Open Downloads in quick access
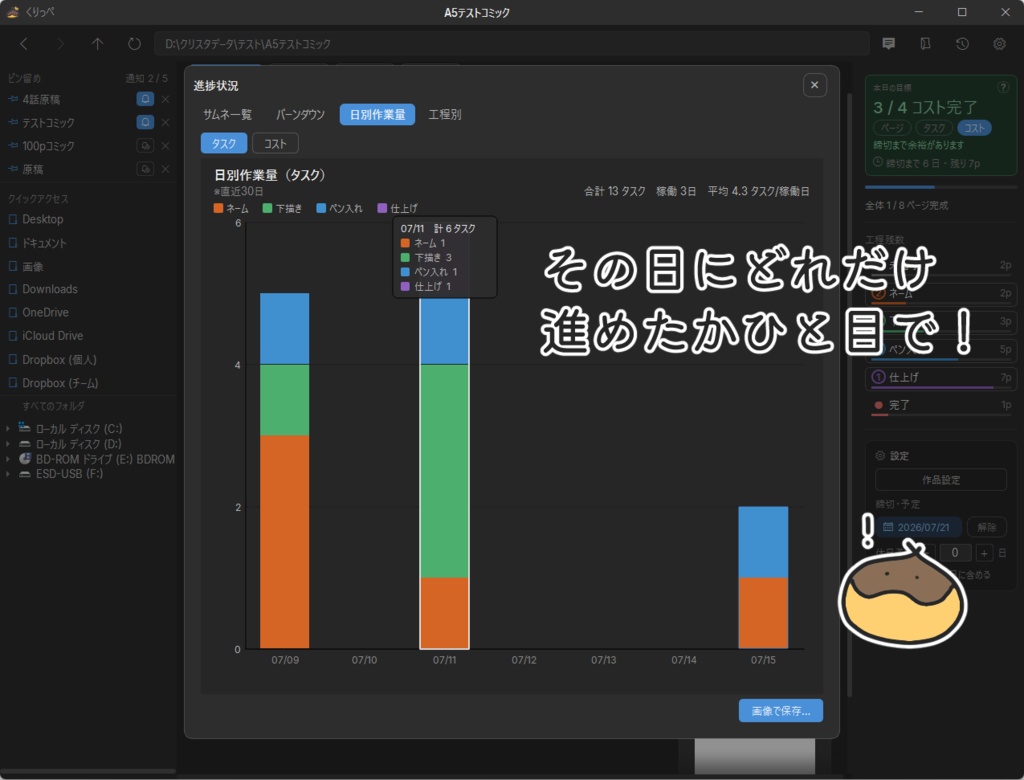The height and width of the screenshot is (780, 1024). click(x=50, y=289)
